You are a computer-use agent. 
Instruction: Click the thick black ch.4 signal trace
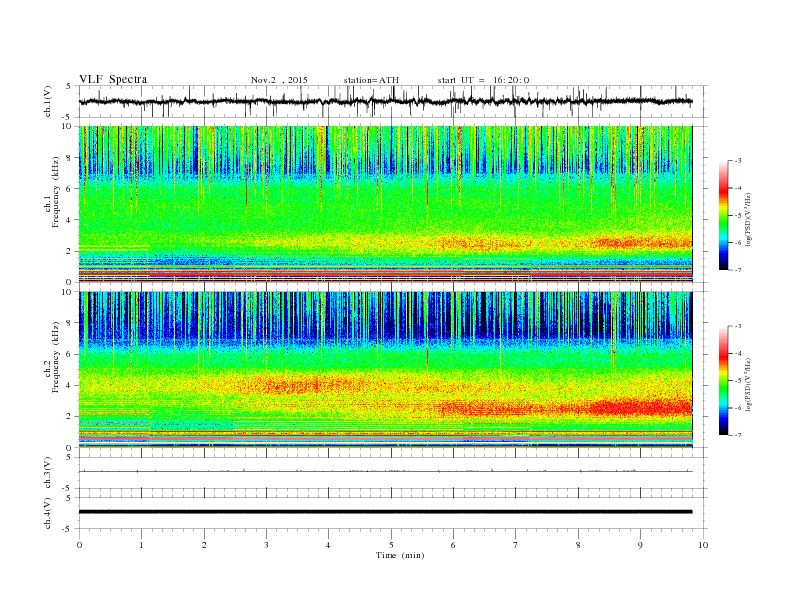coord(385,512)
